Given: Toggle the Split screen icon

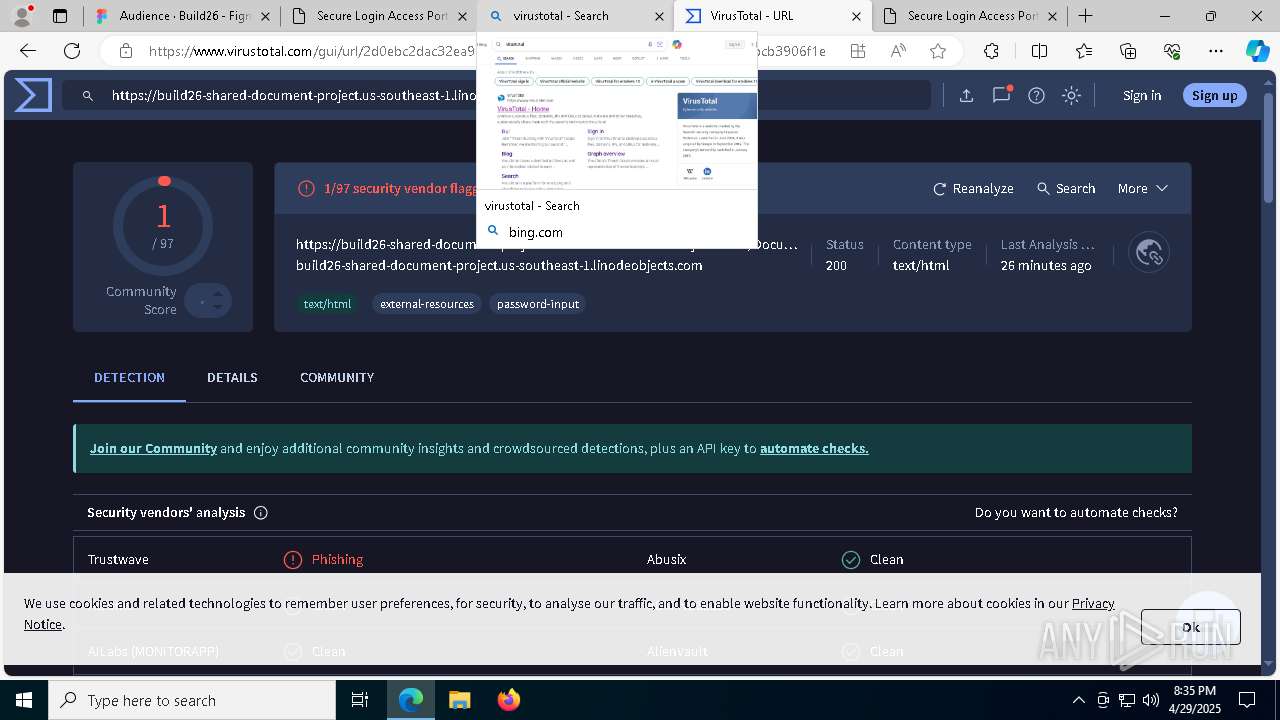Looking at the screenshot, I should (x=1039, y=51).
